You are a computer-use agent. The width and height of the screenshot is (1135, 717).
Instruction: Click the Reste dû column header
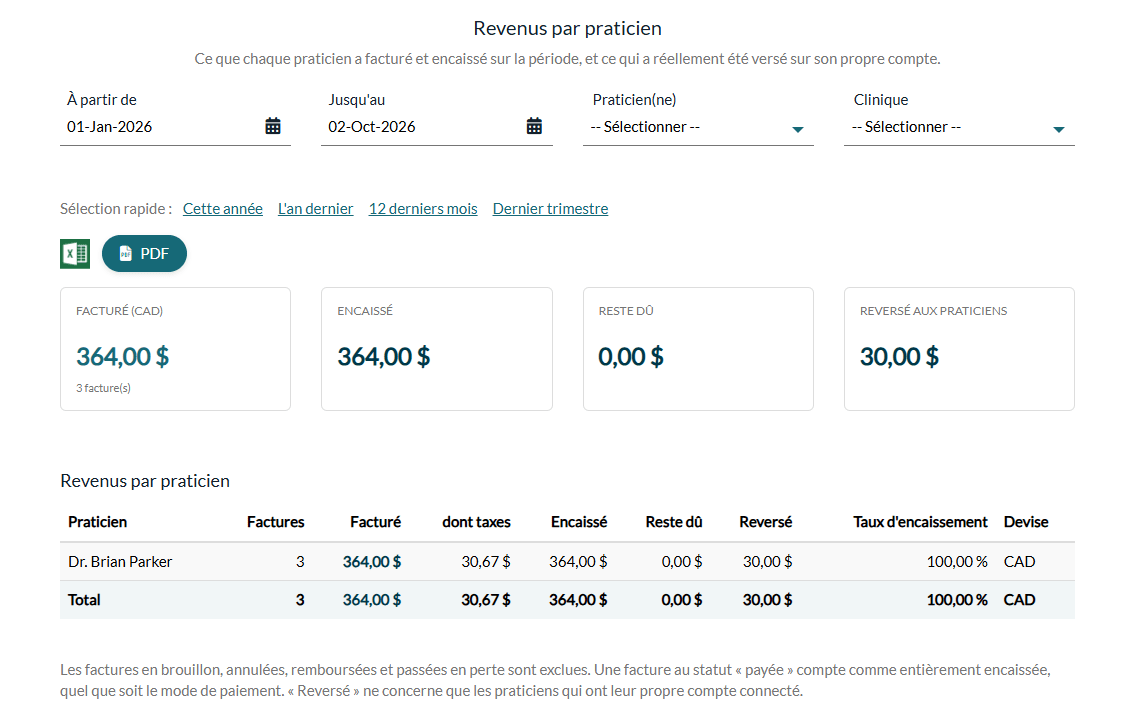(674, 522)
